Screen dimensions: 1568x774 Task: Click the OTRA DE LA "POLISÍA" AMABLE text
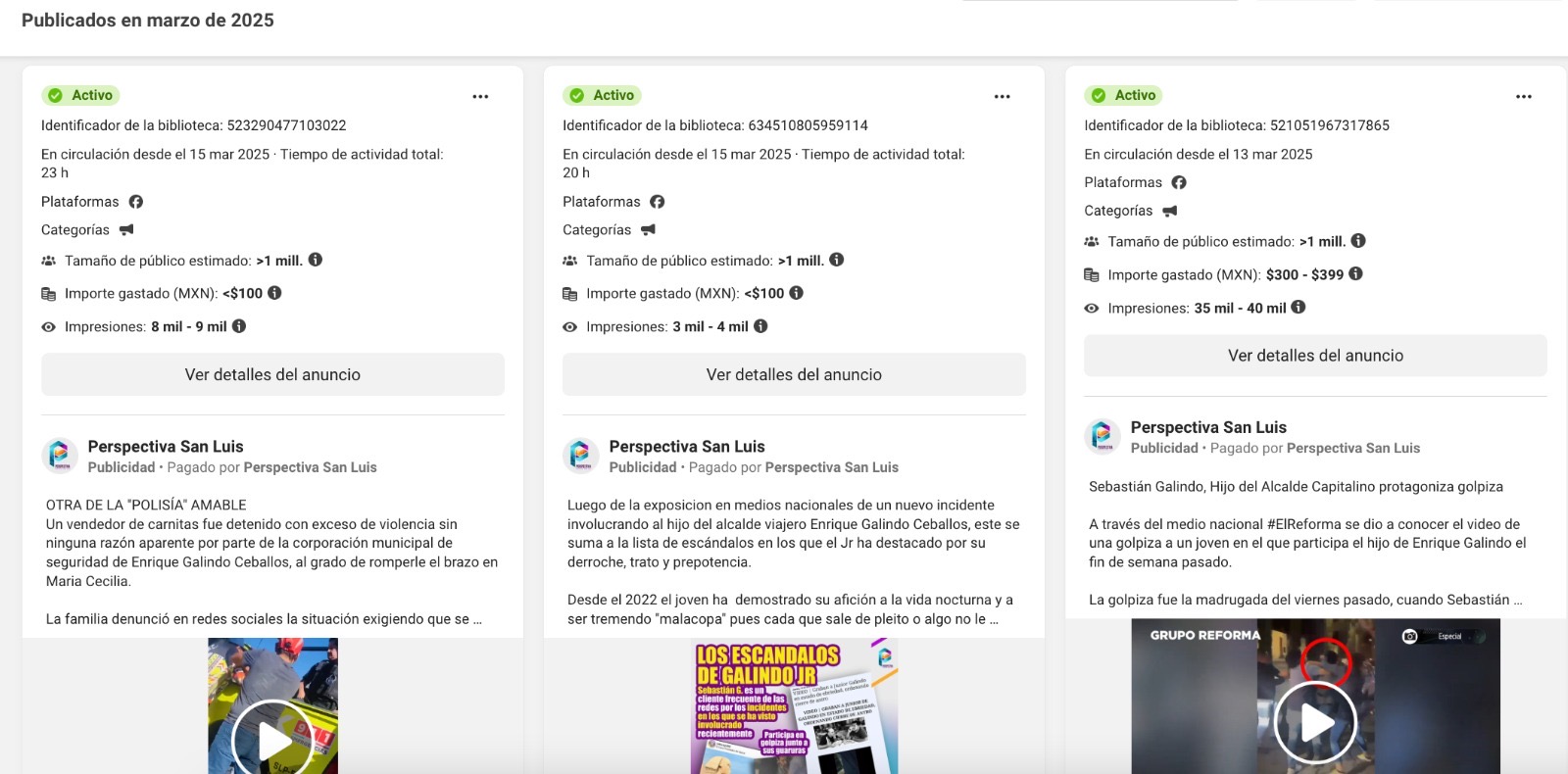(x=146, y=505)
